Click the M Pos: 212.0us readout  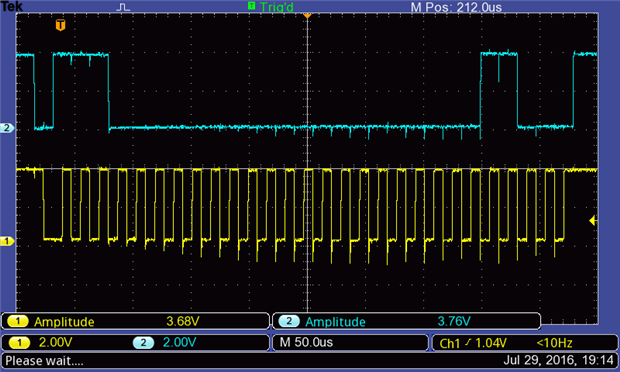(x=456, y=7)
